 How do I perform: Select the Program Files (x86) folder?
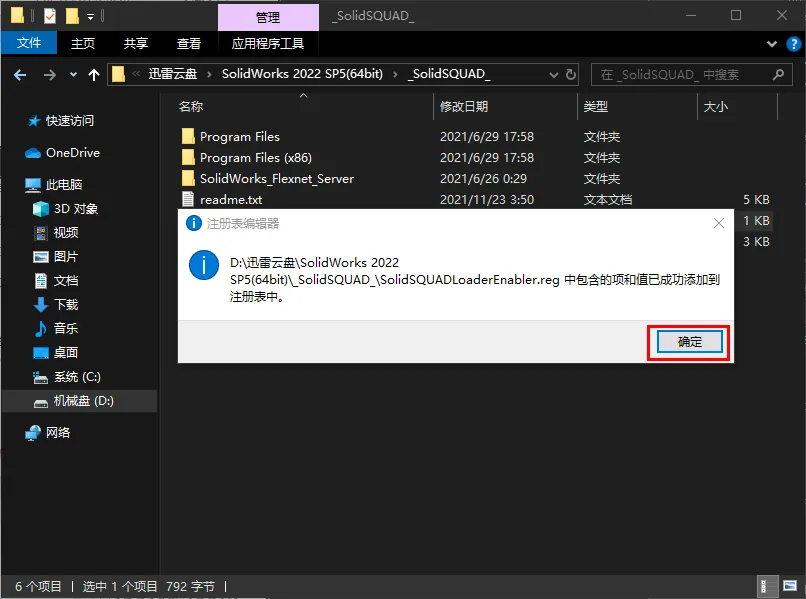click(255, 158)
